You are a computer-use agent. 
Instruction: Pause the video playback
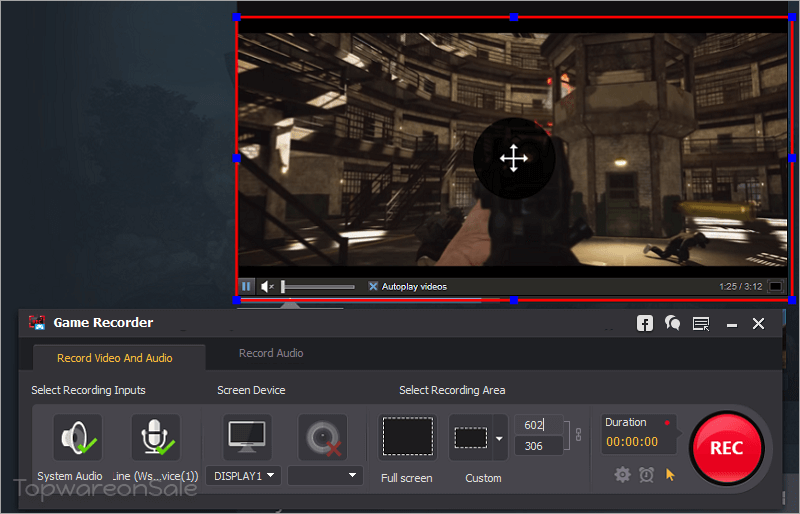pos(246,286)
